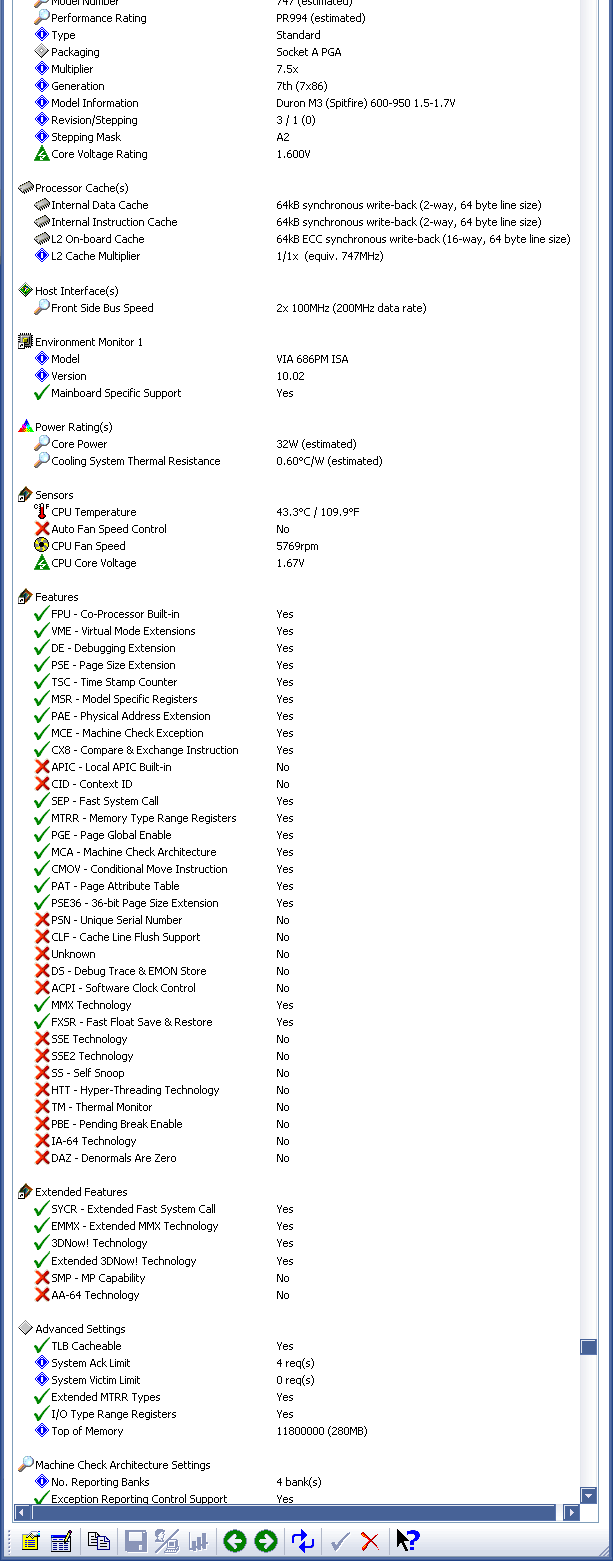Click the grey checkmark OK icon
The image size is (613, 1562).
[339, 1541]
